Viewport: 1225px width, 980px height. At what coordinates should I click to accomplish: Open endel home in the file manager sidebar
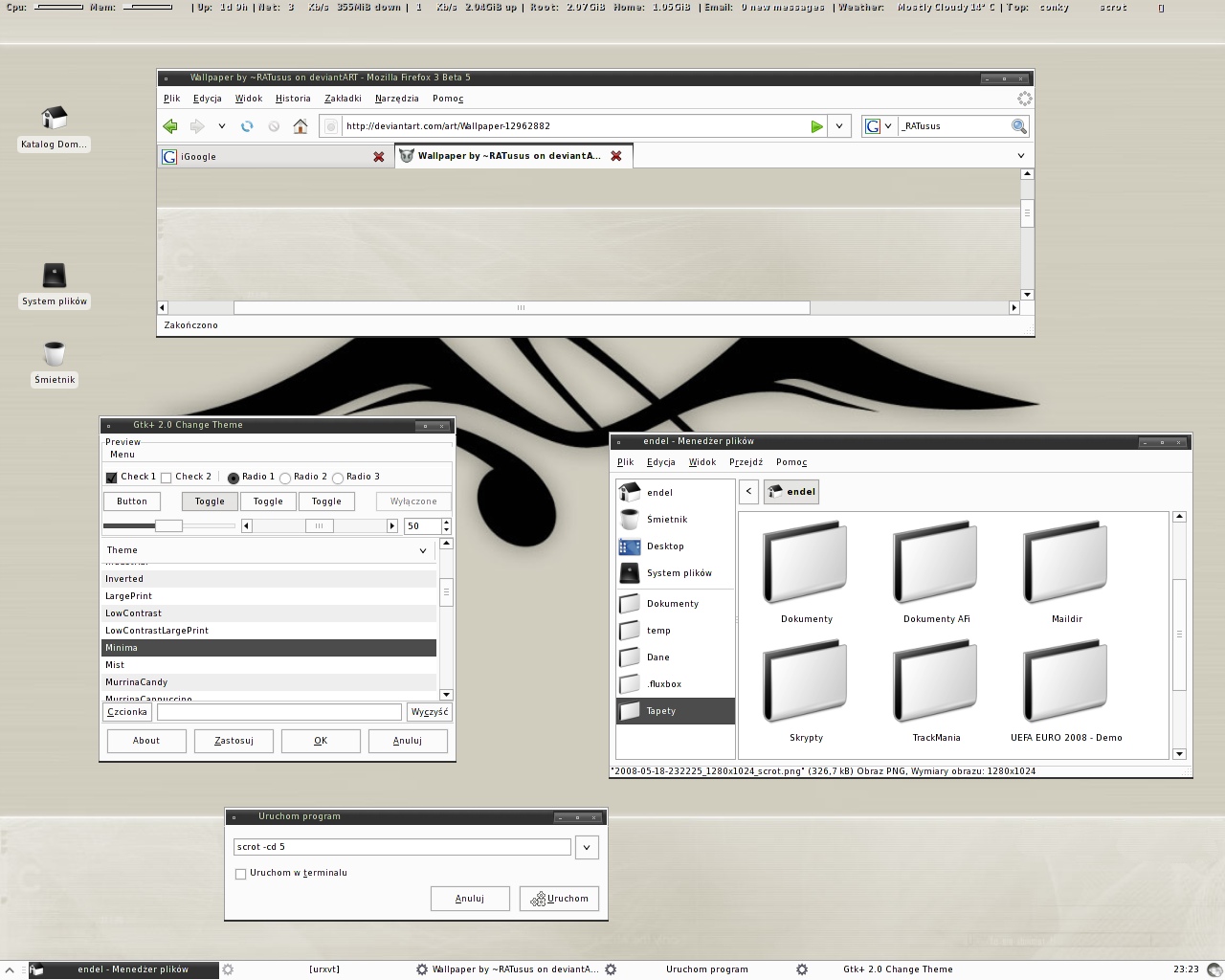point(676,493)
